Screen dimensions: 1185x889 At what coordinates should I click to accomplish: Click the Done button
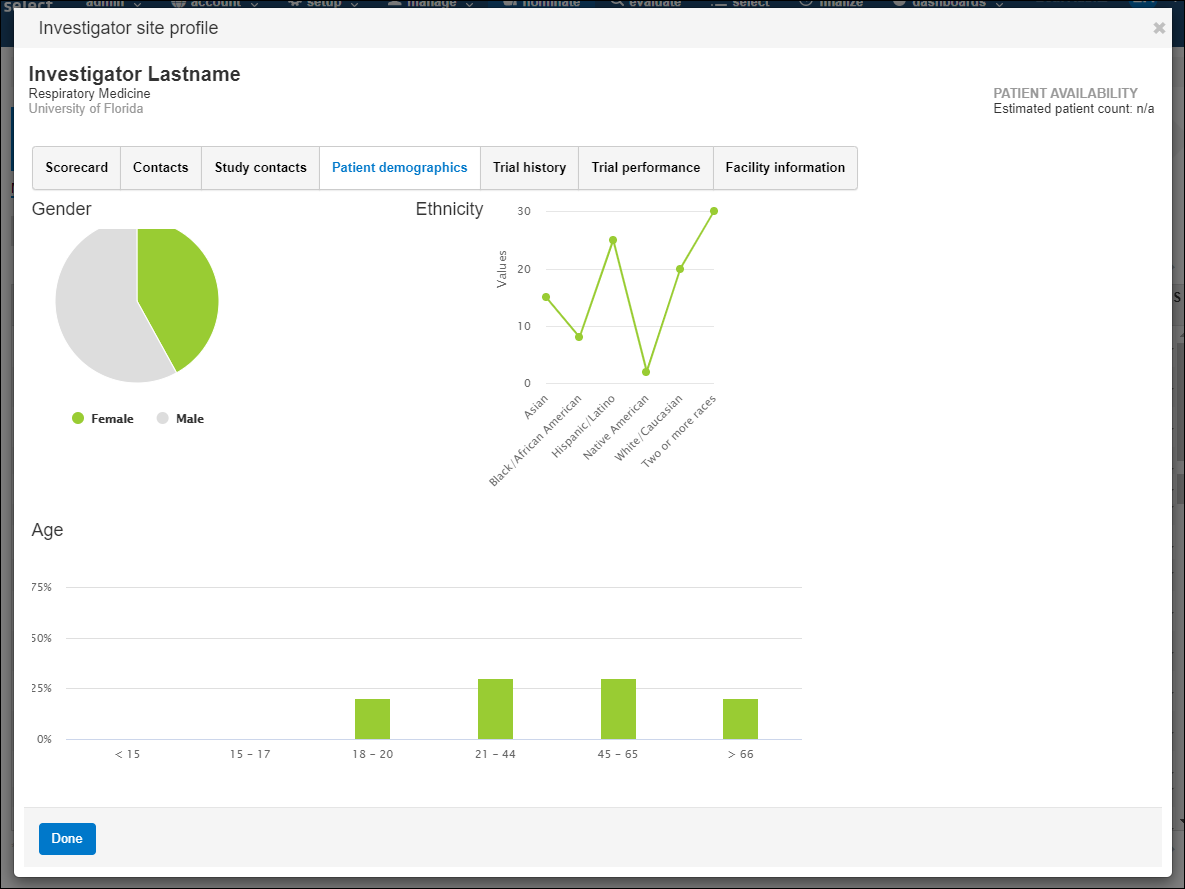click(x=67, y=838)
